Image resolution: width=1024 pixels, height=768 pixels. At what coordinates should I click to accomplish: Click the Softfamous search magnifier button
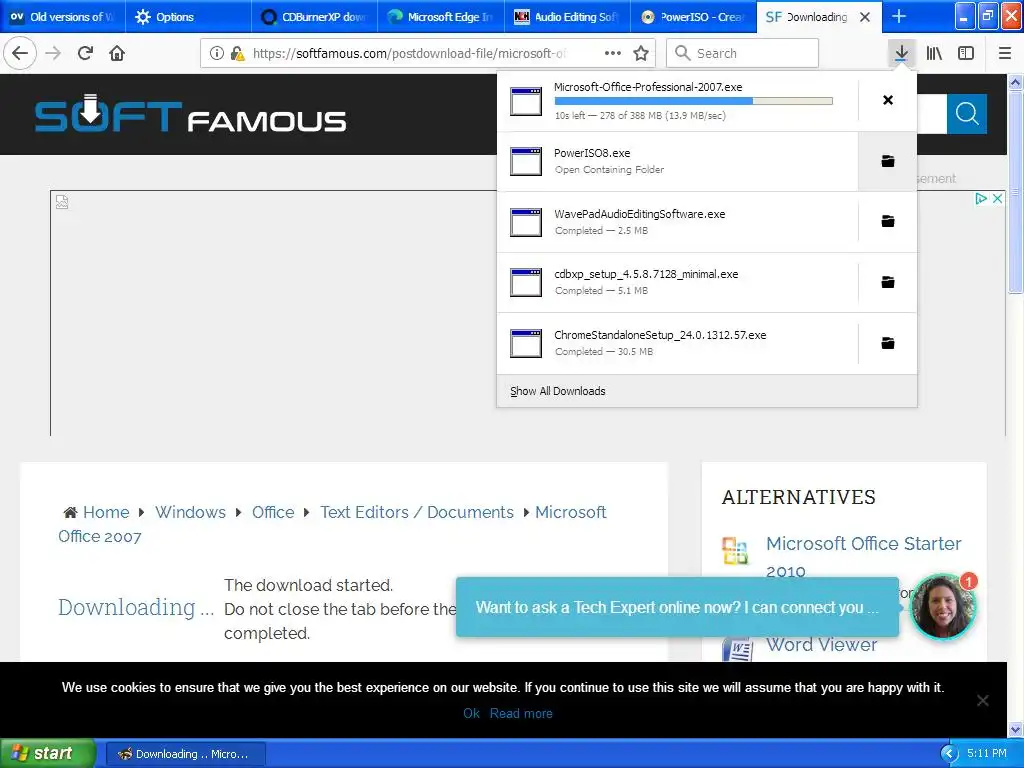point(967,114)
